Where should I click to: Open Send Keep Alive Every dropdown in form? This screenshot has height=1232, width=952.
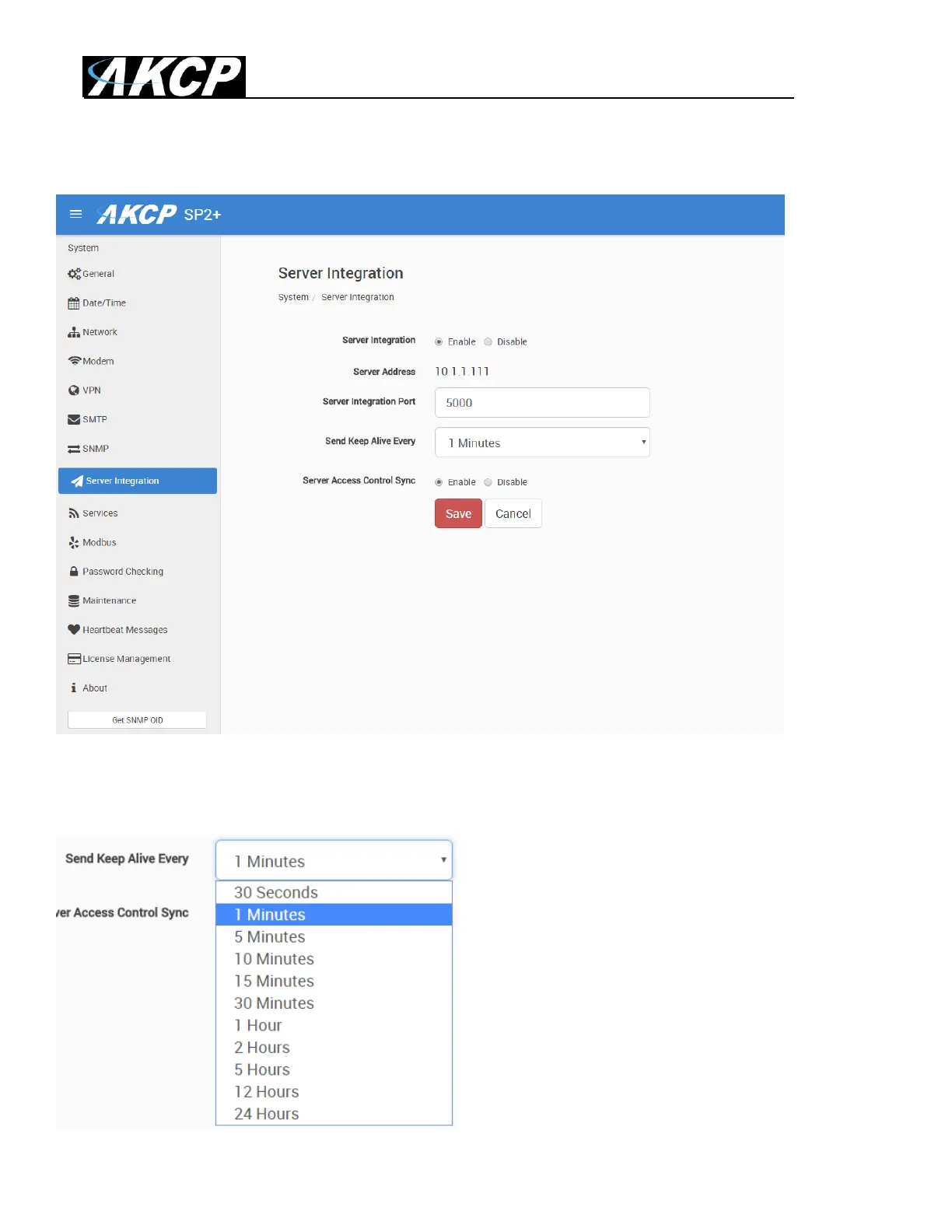pos(542,443)
